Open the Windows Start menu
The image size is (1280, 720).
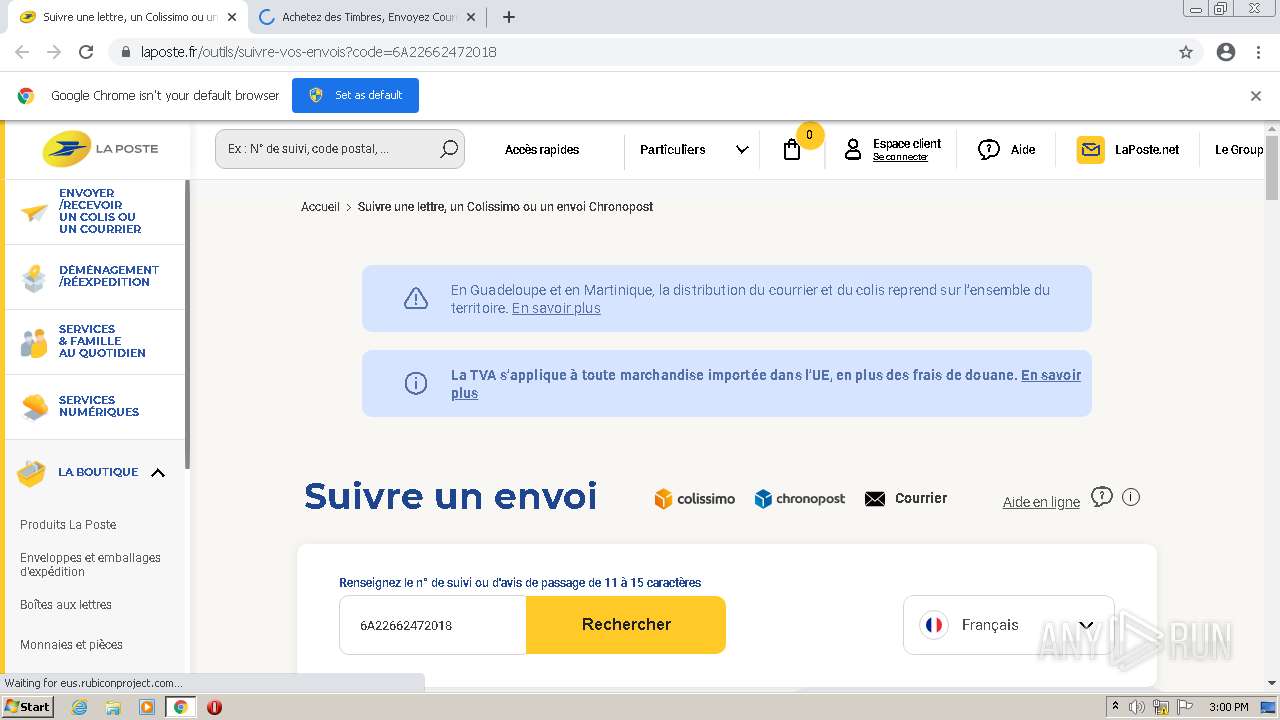coord(28,707)
